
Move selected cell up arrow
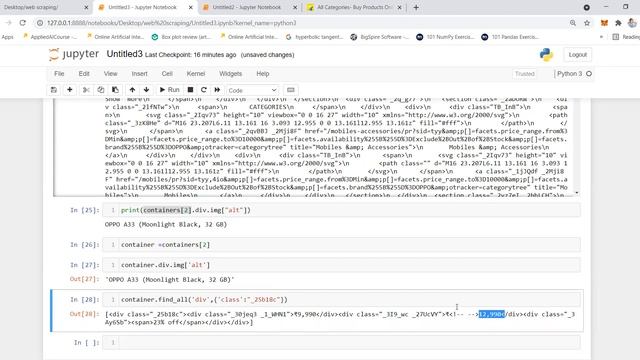point(132,90)
